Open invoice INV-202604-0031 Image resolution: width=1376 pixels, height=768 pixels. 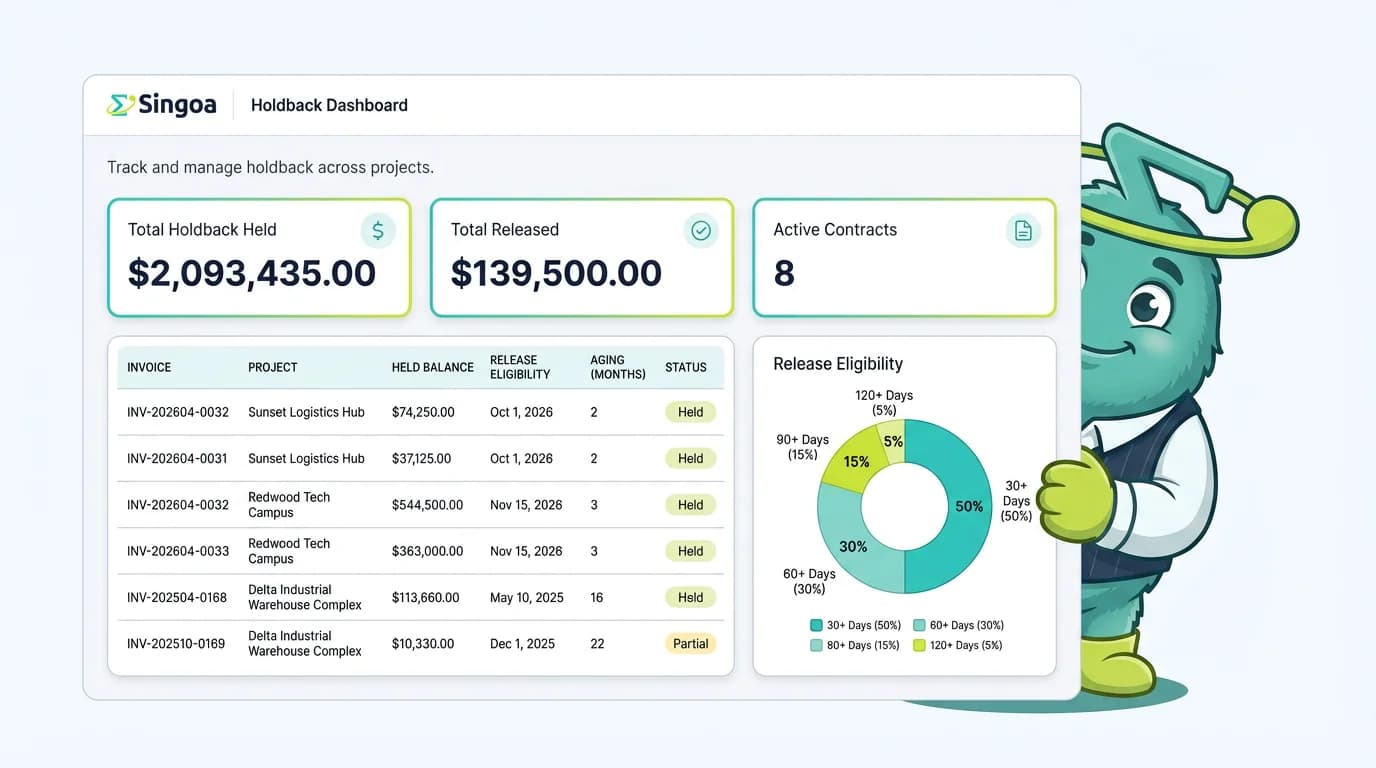(x=177, y=458)
